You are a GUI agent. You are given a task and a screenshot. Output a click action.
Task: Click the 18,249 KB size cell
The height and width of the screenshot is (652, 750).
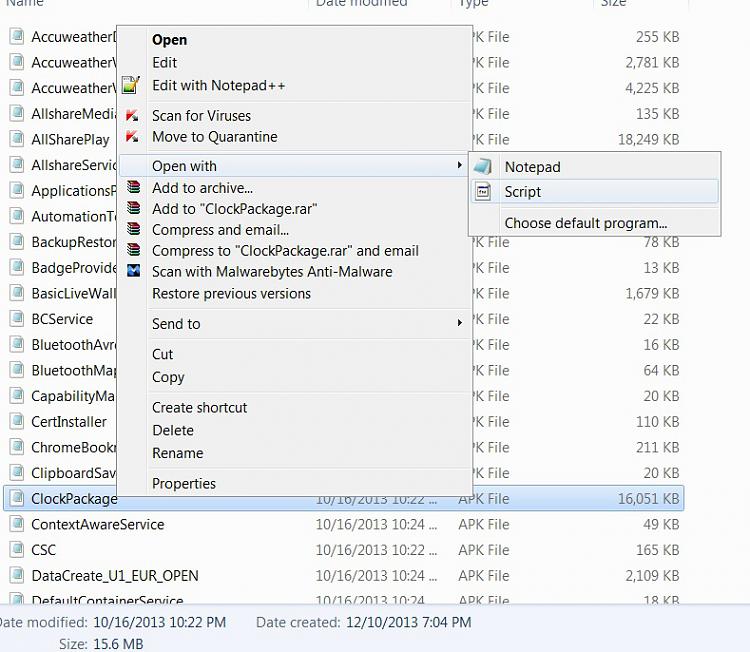click(649, 140)
